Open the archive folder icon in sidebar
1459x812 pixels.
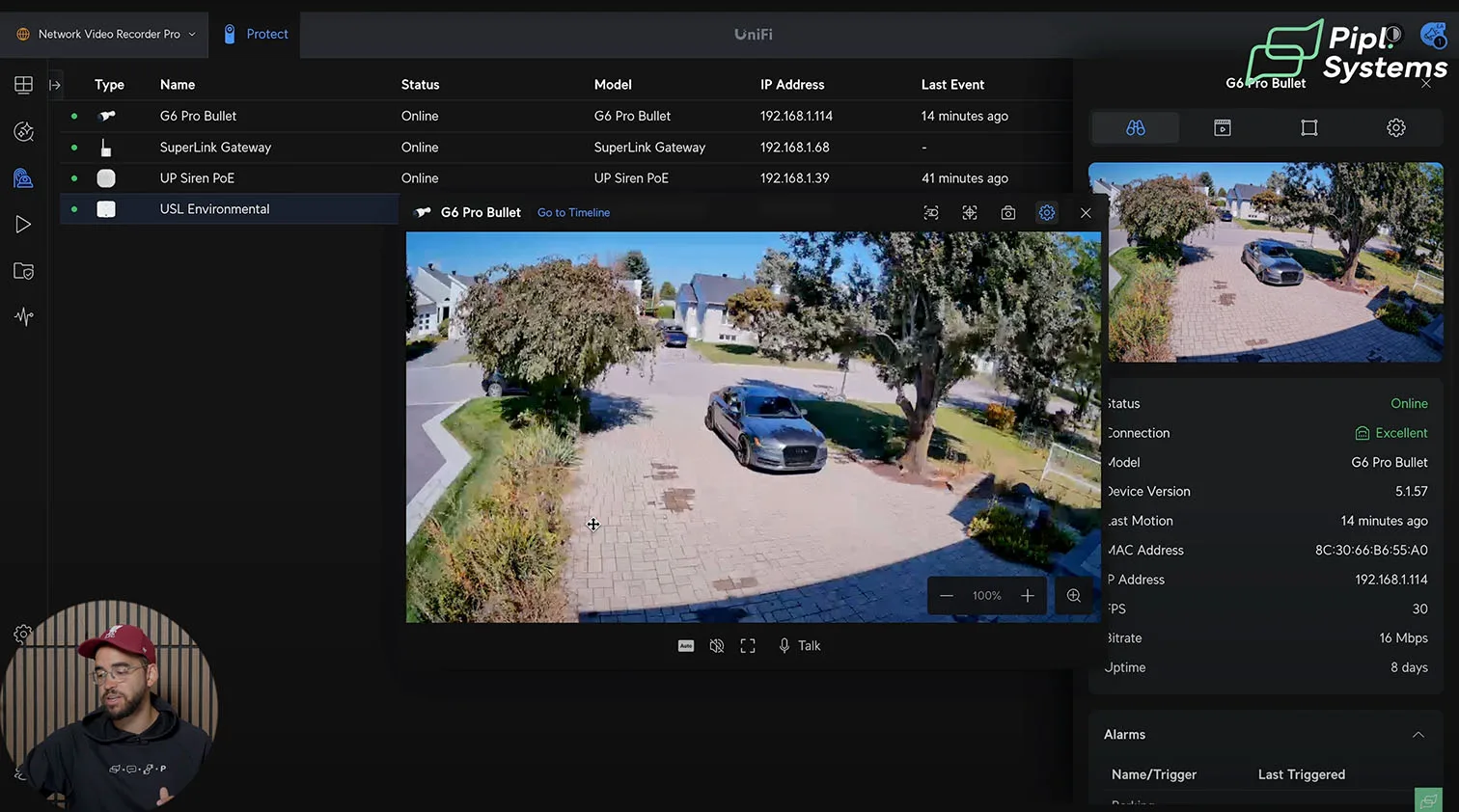23,271
